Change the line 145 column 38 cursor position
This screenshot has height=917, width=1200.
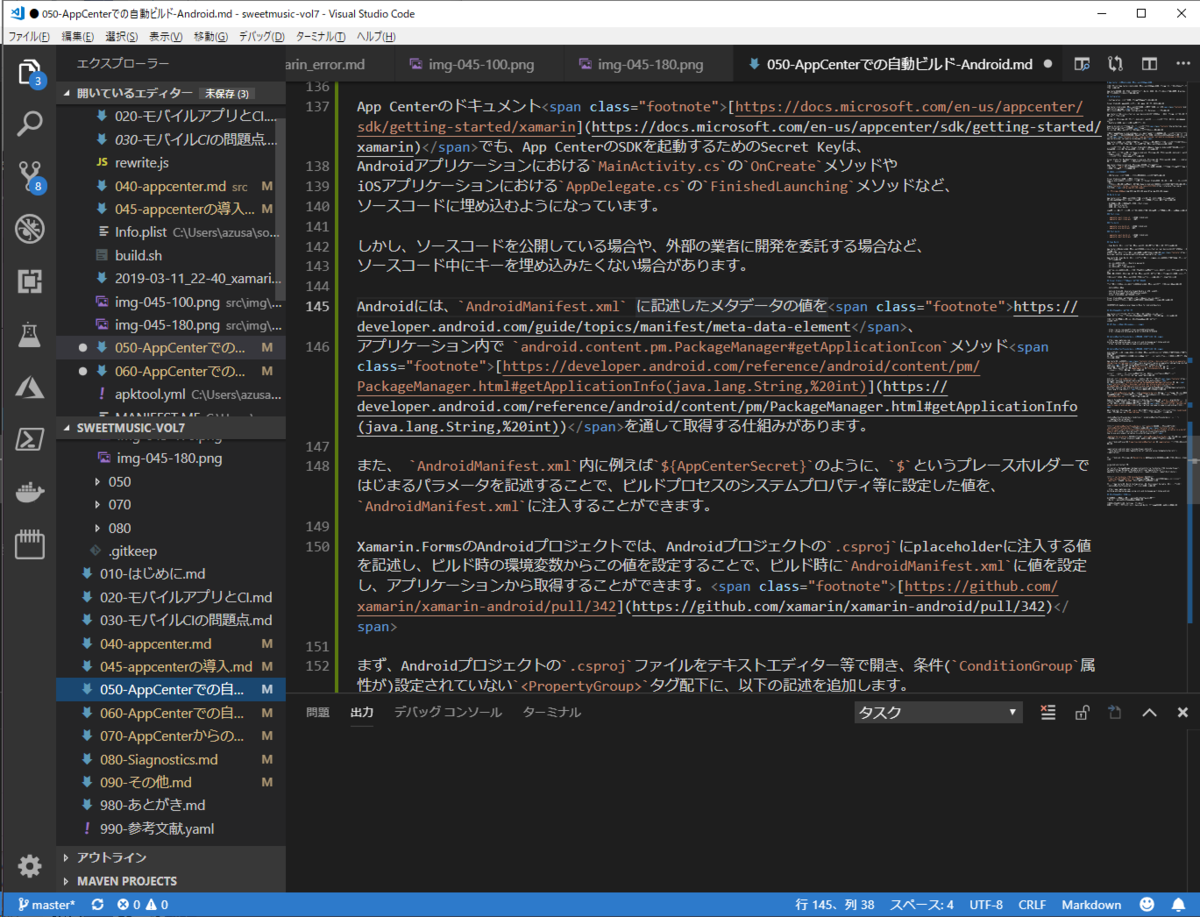coord(834,905)
